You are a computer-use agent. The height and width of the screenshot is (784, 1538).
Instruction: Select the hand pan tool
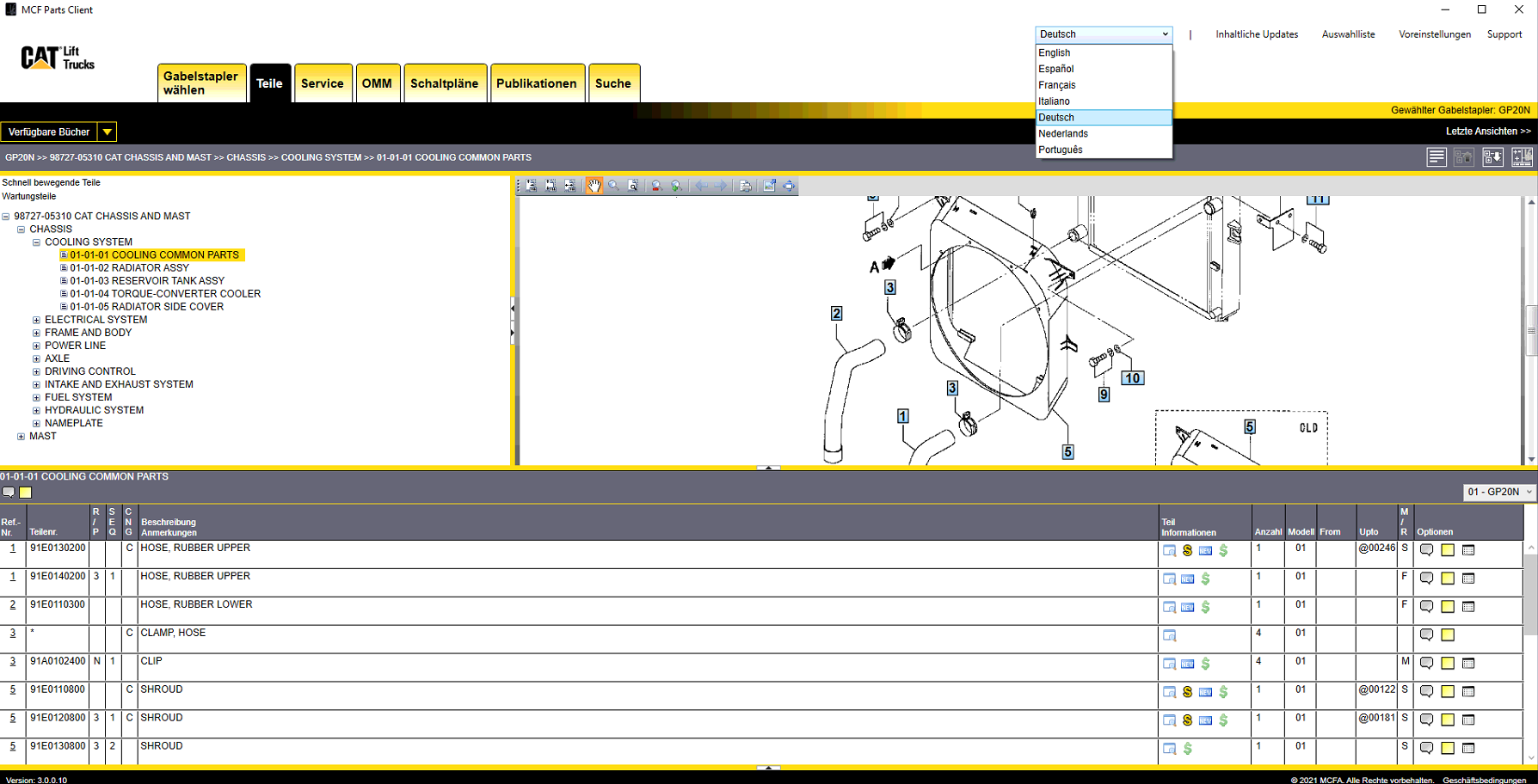(594, 186)
